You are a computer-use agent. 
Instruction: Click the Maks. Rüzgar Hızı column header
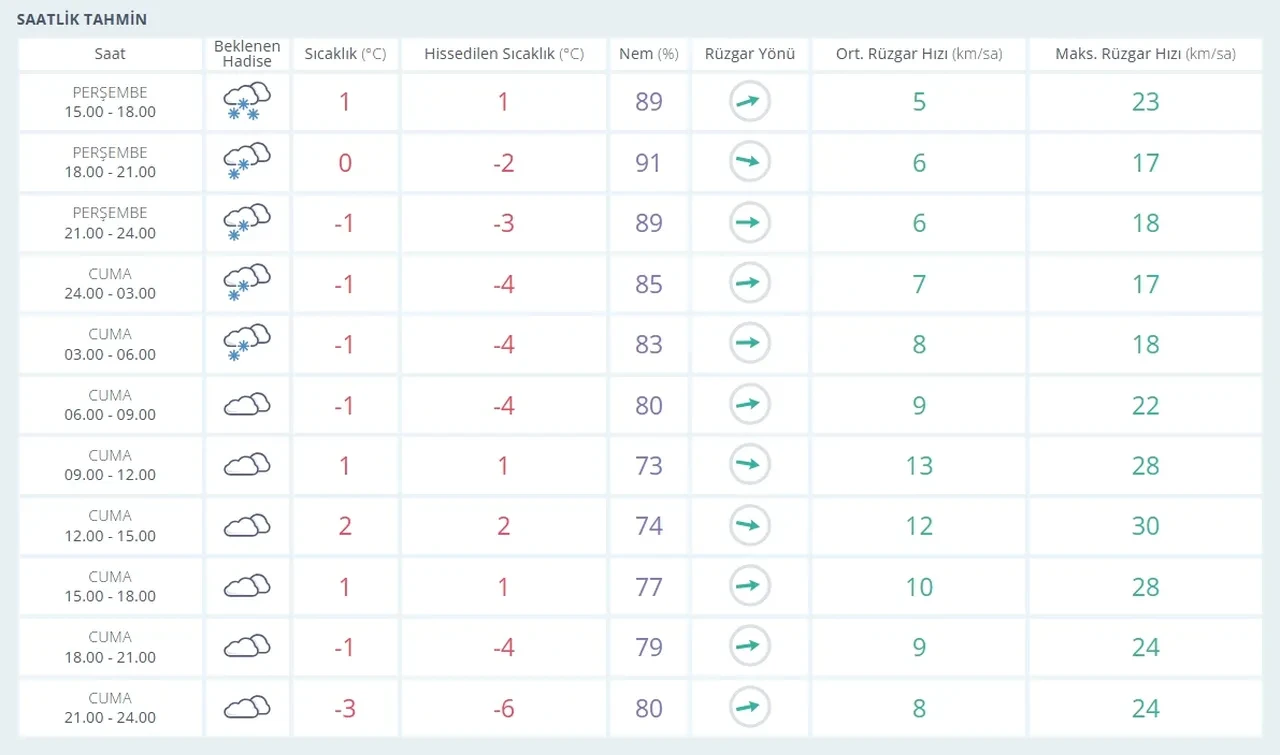[1145, 54]
